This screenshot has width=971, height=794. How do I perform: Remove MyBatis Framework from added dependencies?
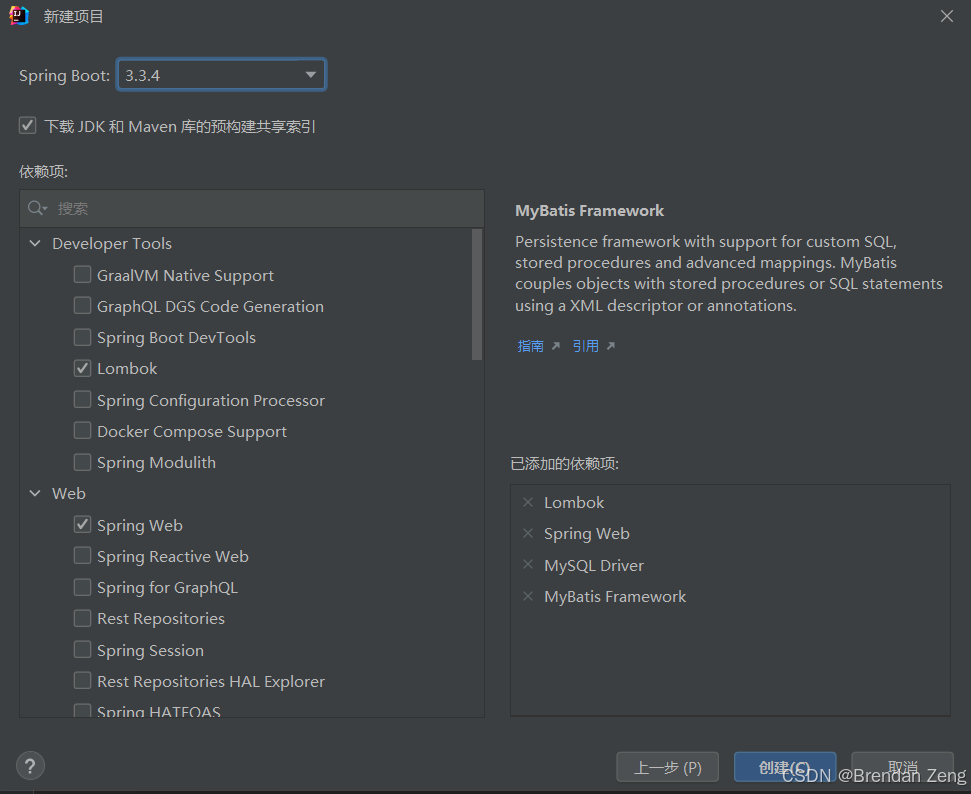528,596
